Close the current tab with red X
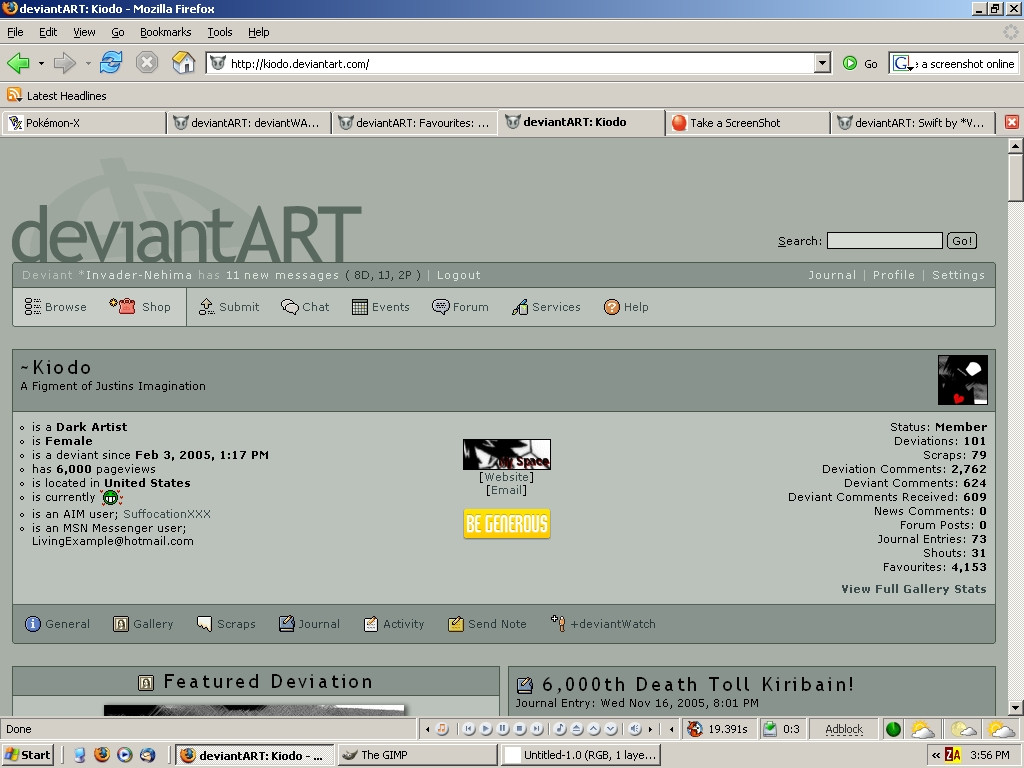1024x768 pixels. 1012,122
